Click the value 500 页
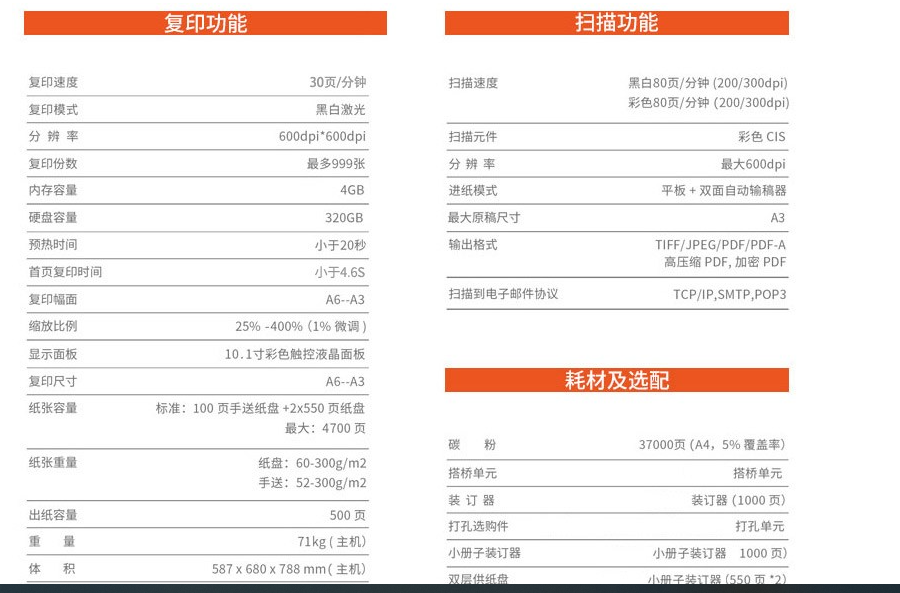The image size is (900, 593). 348,515
